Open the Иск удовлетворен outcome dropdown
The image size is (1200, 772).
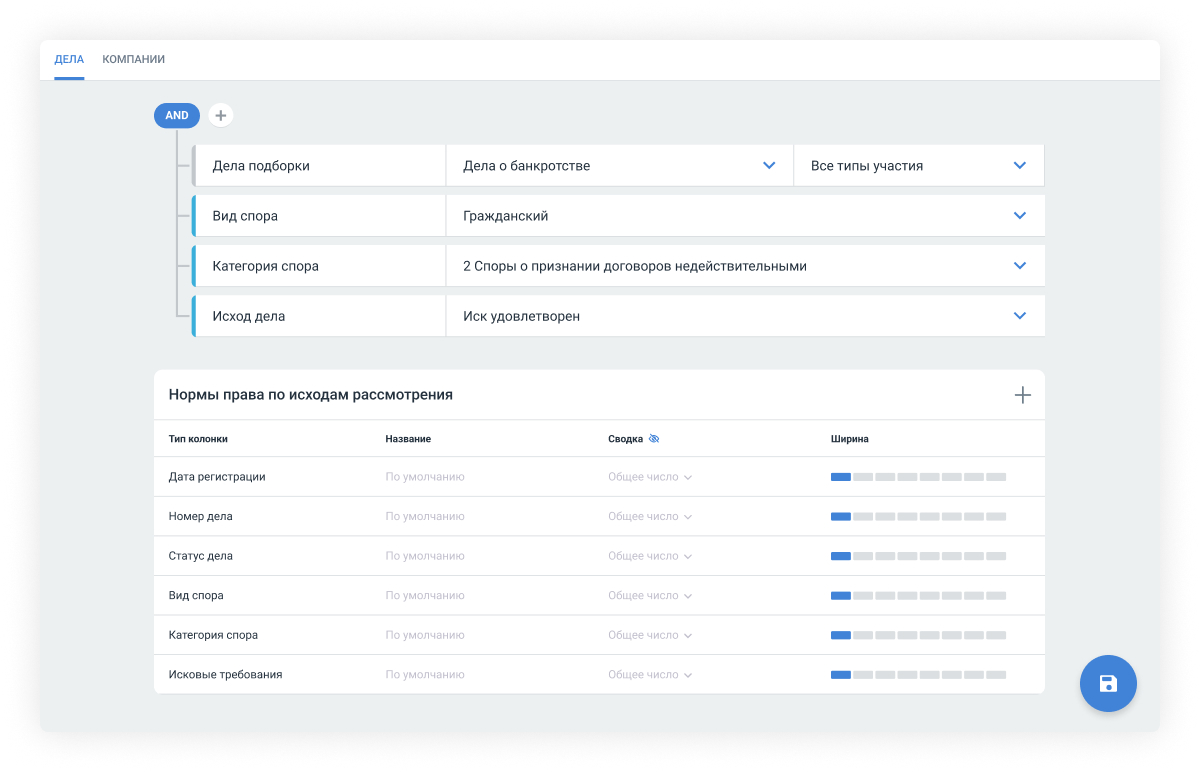pyautogui.click(x=1019, y=316)
